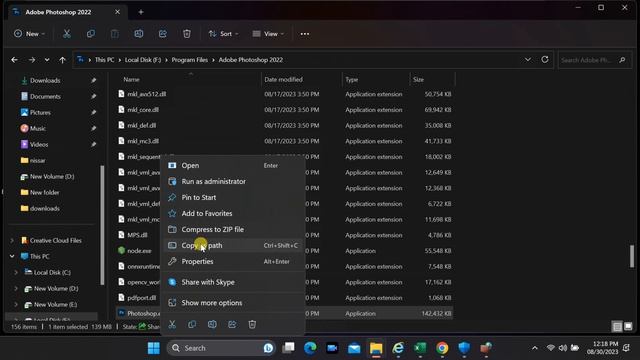Go back with the Back arrow
Screen dimensions: 640x360
[x=15, y=60]
